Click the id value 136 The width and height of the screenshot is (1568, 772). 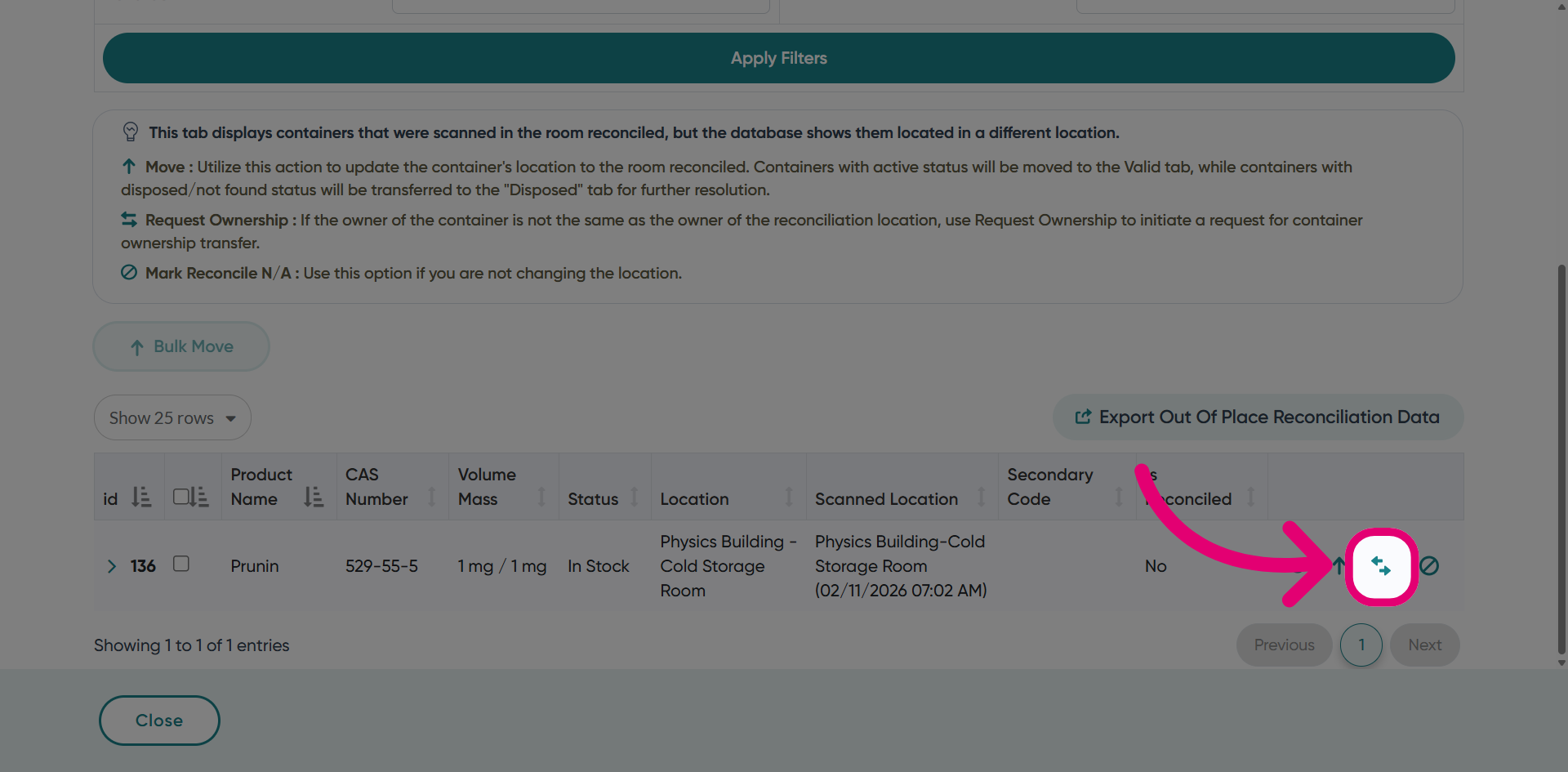(143, 566)
